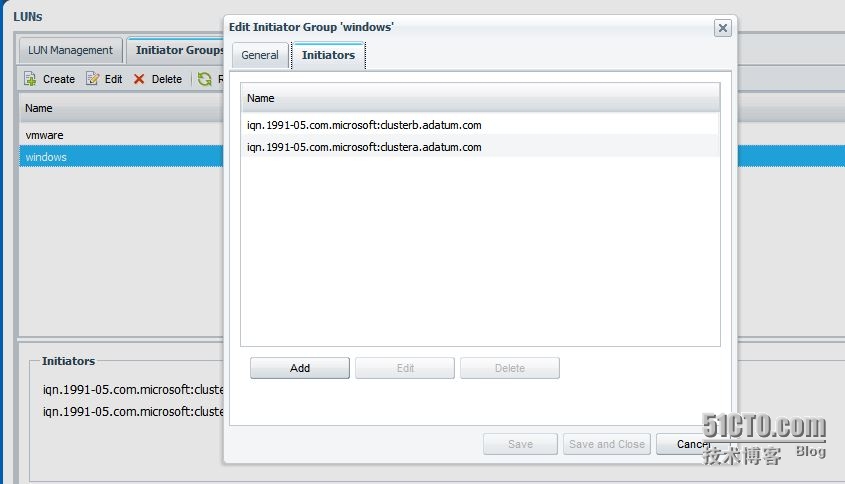Click the Save and Close button
Screen dimensions: 845x484
click(607, 444)
